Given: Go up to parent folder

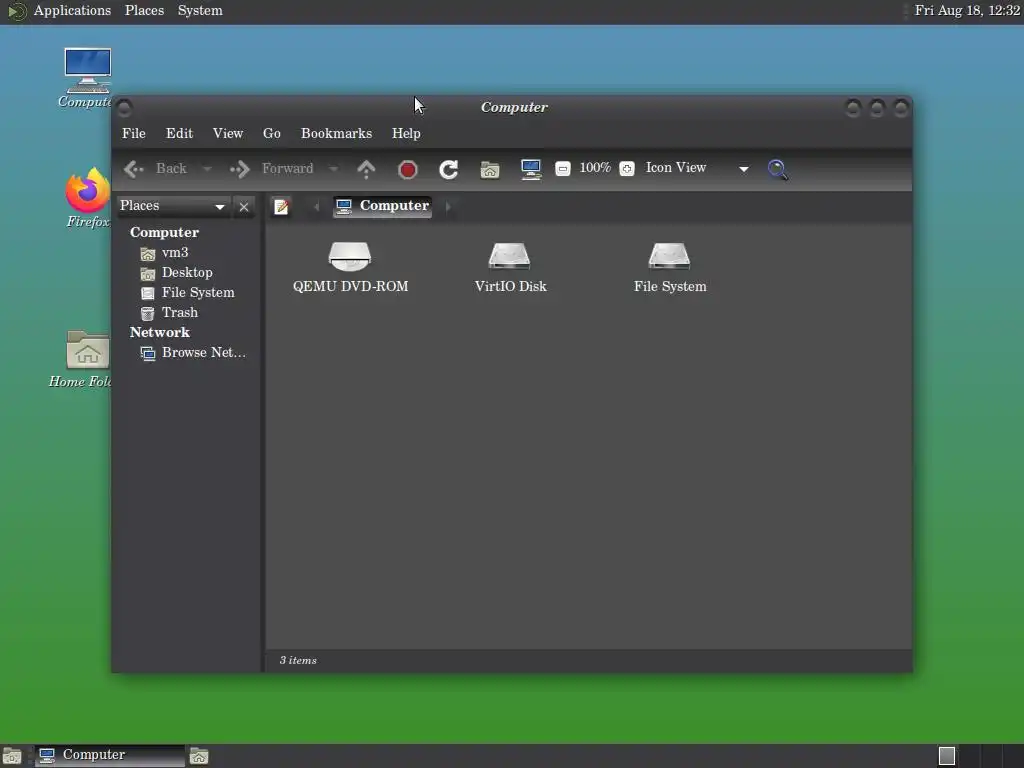Looking at the screenshot, I should pos(366,169).
